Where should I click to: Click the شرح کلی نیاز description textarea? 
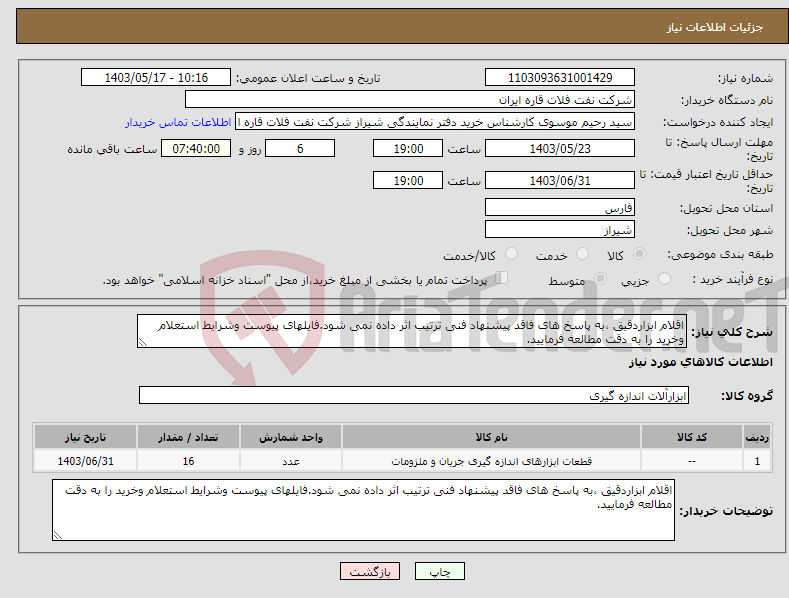click(x=412, y=331)
